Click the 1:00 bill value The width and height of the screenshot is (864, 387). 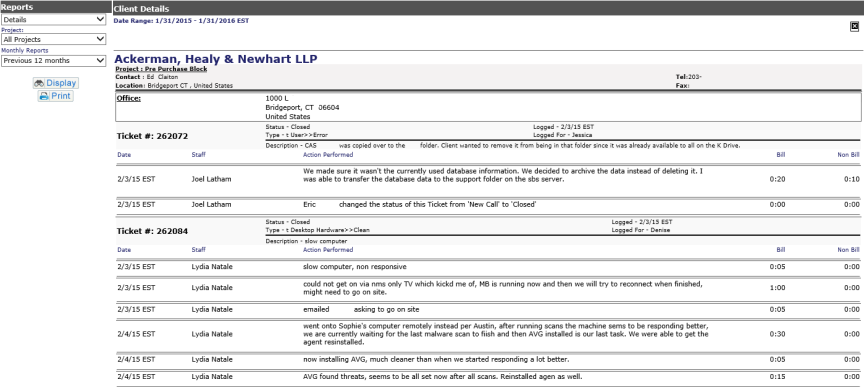777,288
